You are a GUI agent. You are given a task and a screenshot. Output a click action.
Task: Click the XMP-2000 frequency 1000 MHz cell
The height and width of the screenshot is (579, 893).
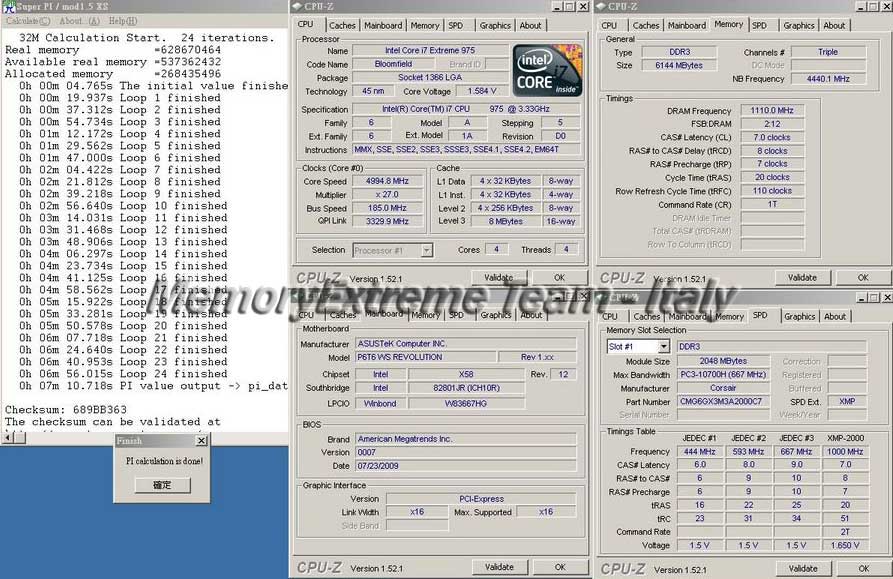point(845,451)
